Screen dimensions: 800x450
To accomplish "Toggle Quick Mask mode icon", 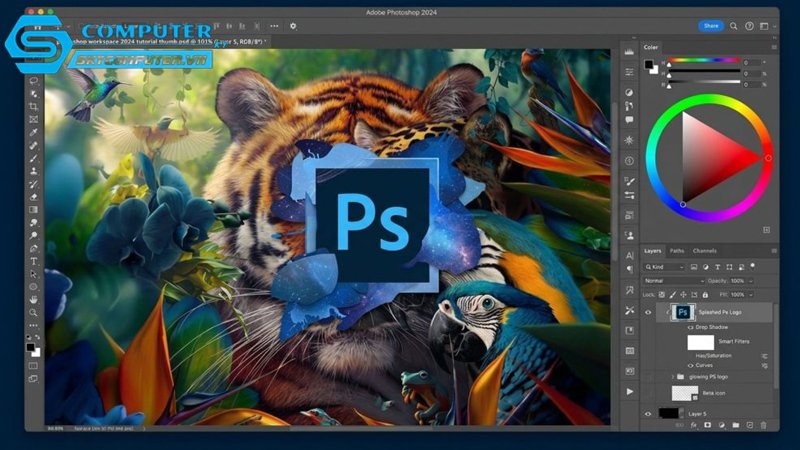I will [33, 366].
